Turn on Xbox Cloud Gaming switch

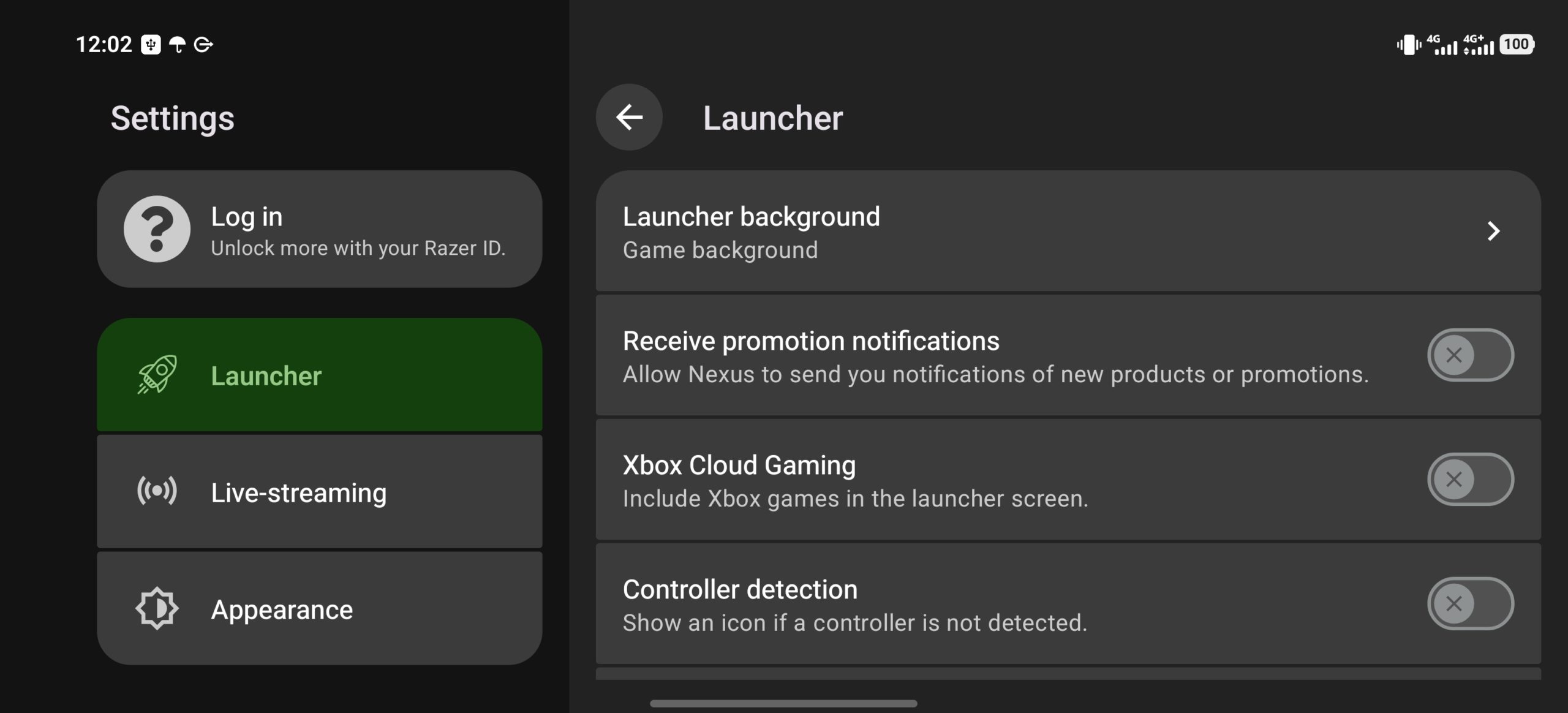(x=1471, y=480)
